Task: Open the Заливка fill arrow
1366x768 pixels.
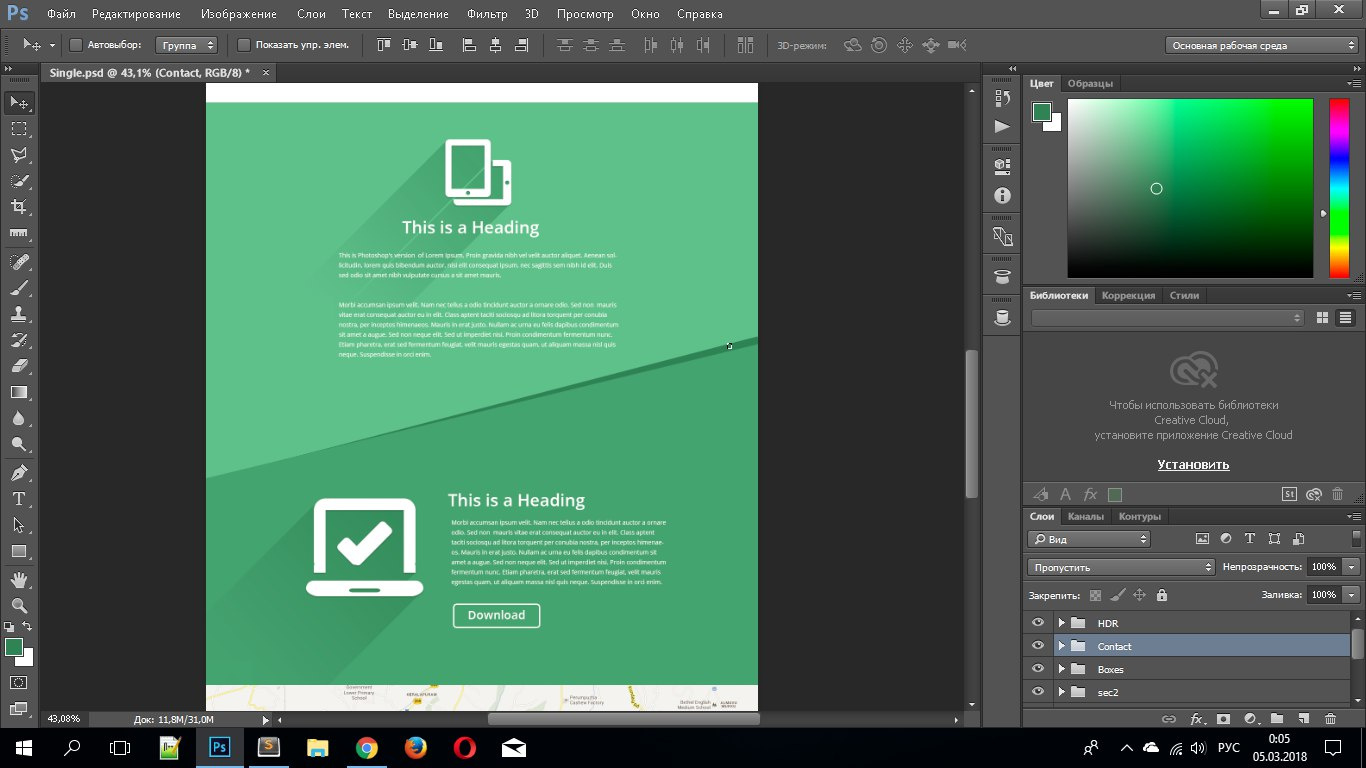Action: (1352, 595)
